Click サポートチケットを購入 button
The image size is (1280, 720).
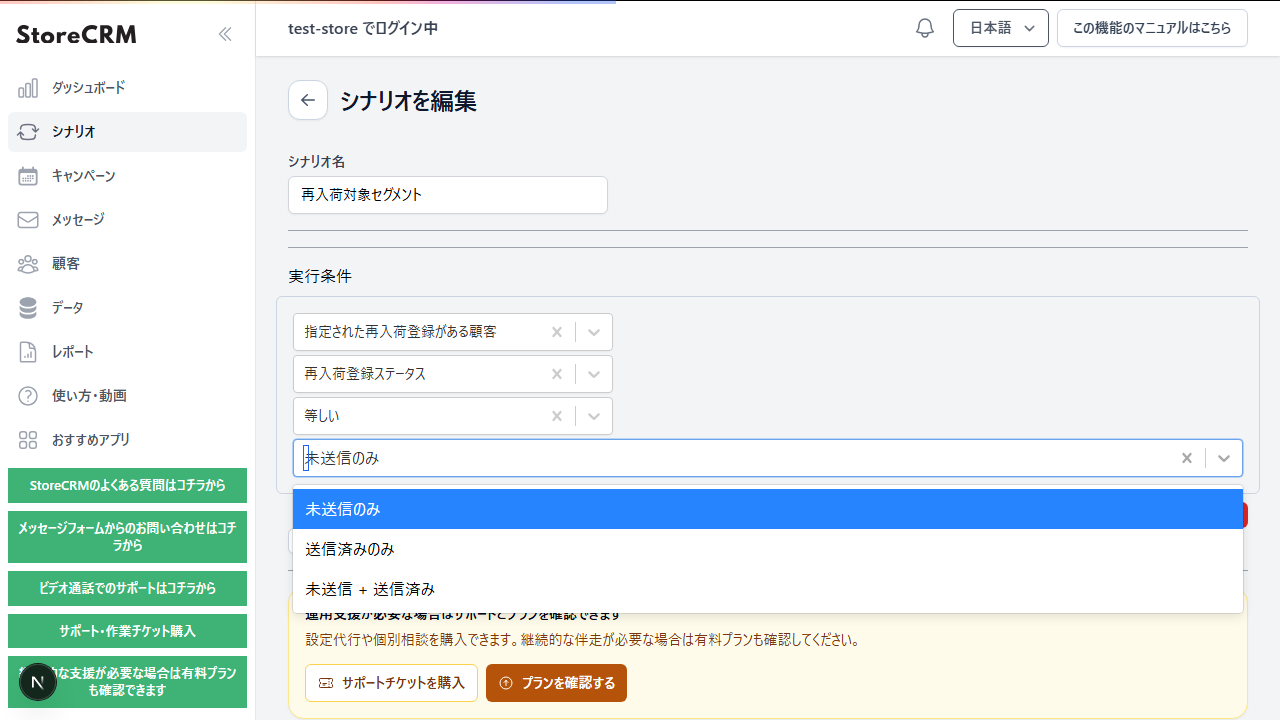click(x=391, y=683)
